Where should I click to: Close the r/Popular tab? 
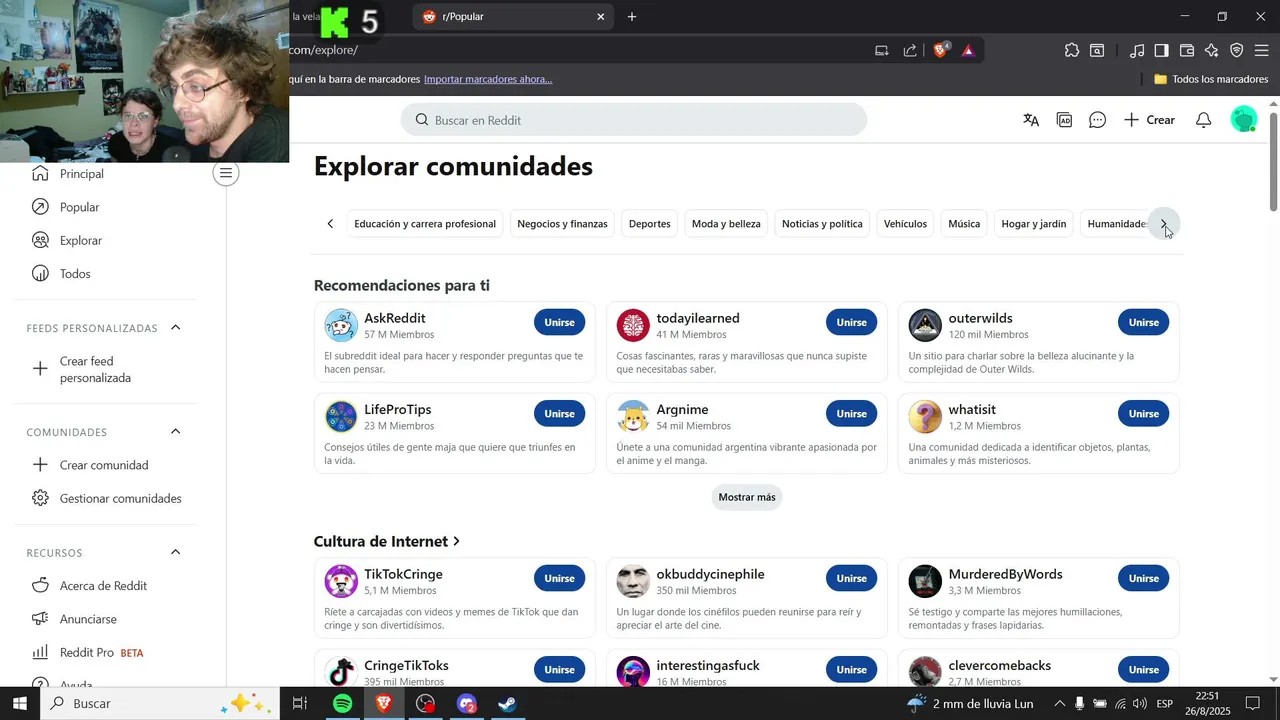point(601,17)
